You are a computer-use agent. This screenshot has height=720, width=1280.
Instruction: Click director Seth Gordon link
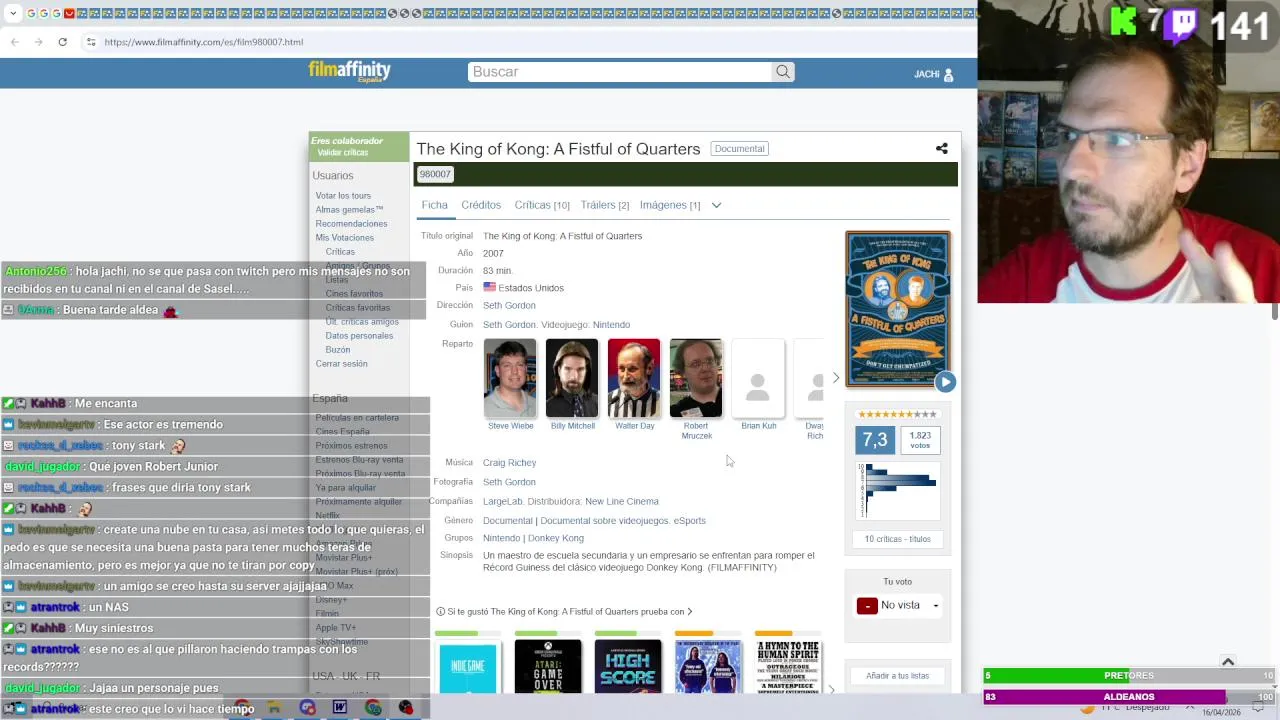509,306
